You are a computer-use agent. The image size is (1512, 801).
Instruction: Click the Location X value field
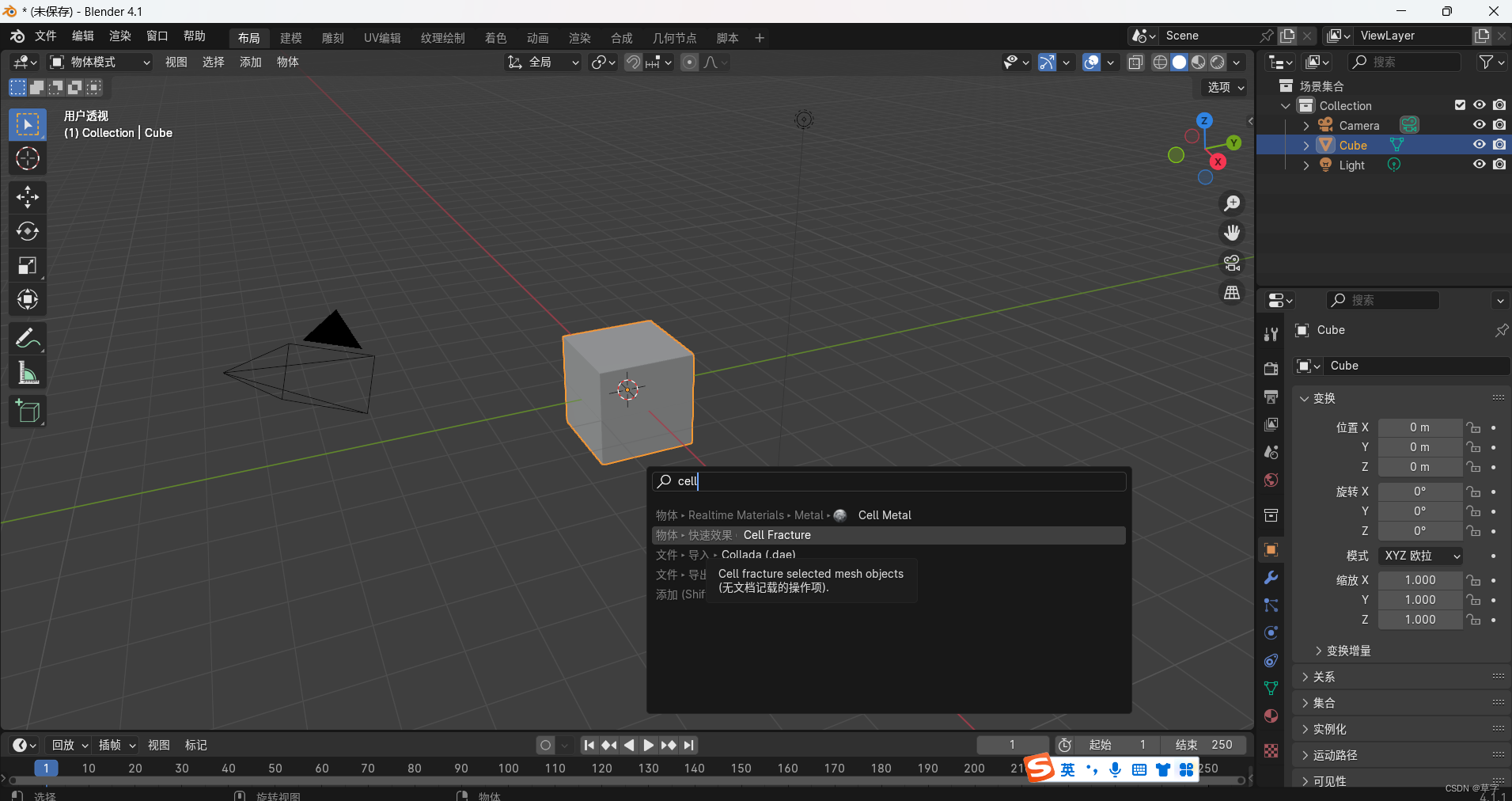1420,427
